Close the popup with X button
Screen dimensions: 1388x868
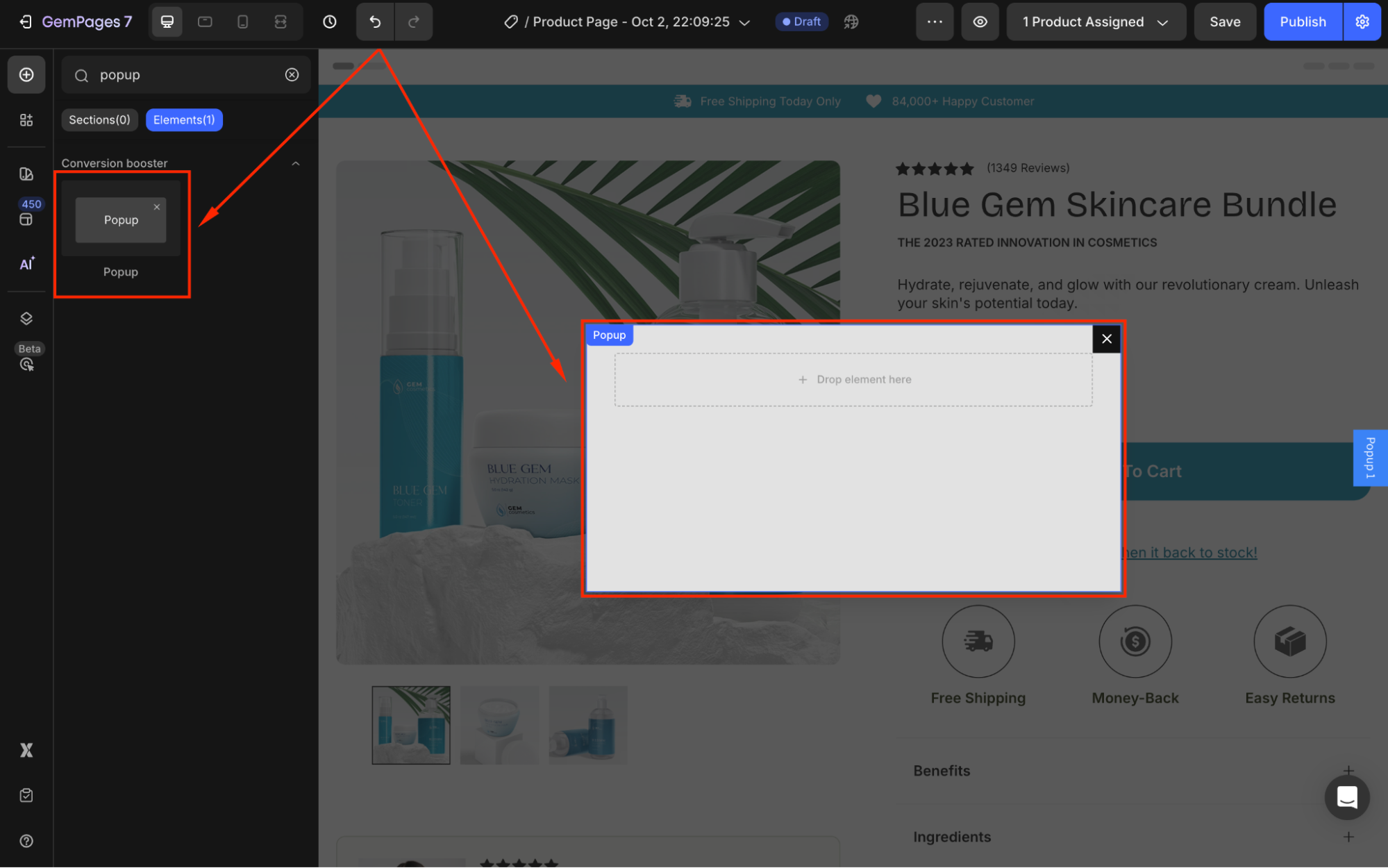click(x=1106, y=339)
